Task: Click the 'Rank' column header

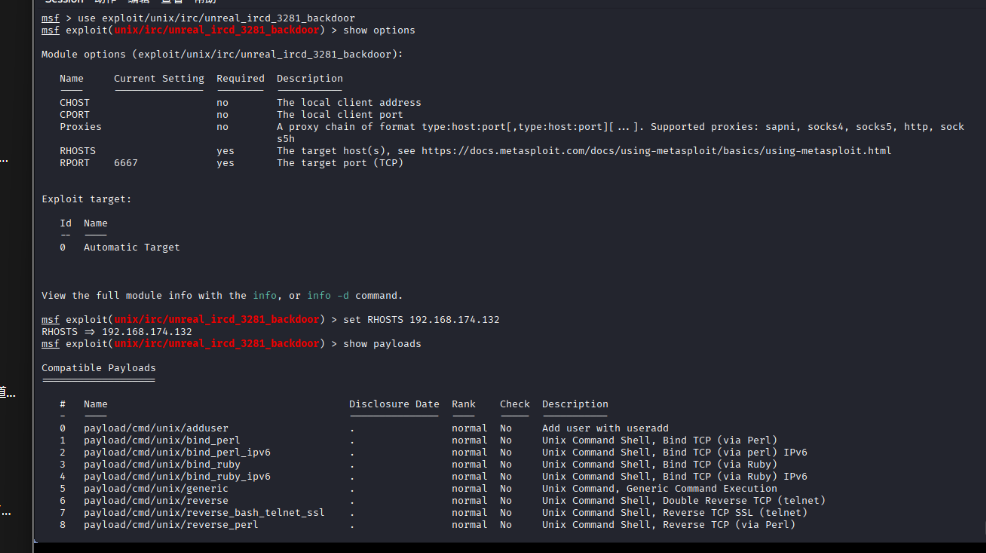Action: [463, 405]
